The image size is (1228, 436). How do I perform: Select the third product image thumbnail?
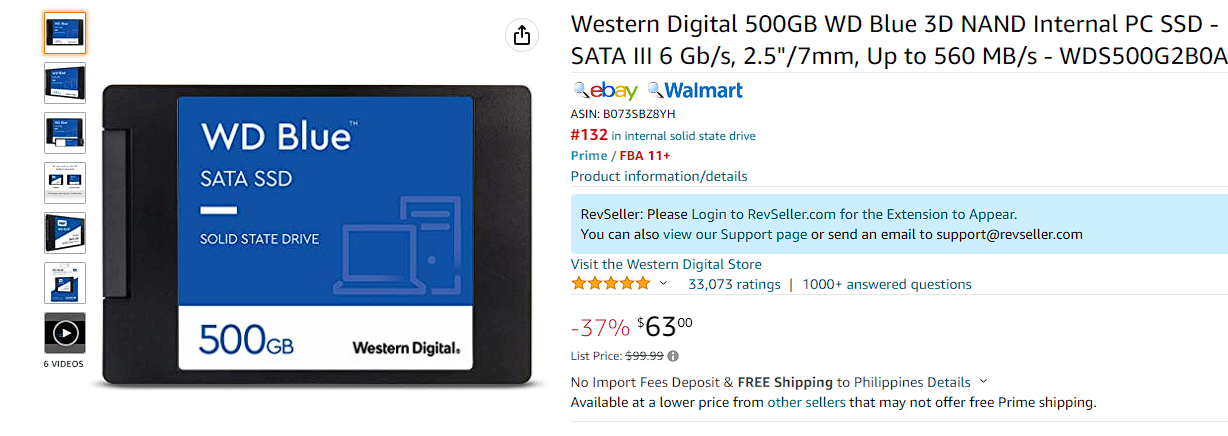(65, 133)
